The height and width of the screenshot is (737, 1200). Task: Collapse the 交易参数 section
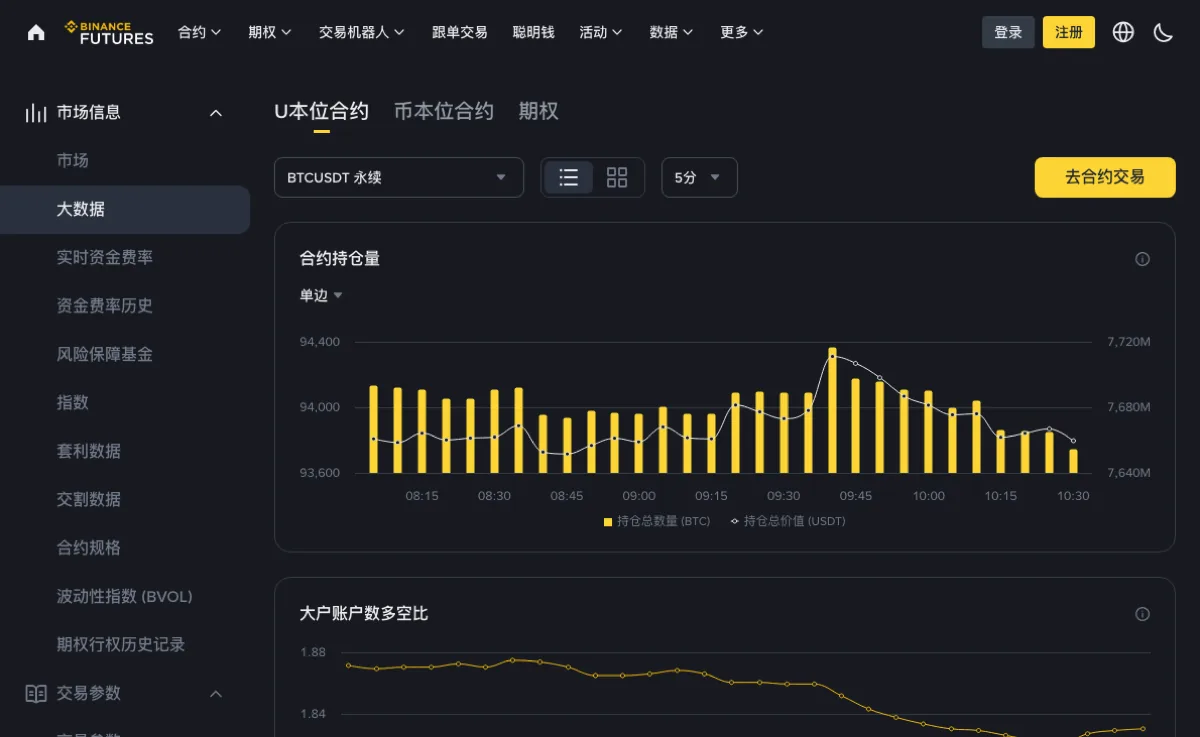[215, 693]
